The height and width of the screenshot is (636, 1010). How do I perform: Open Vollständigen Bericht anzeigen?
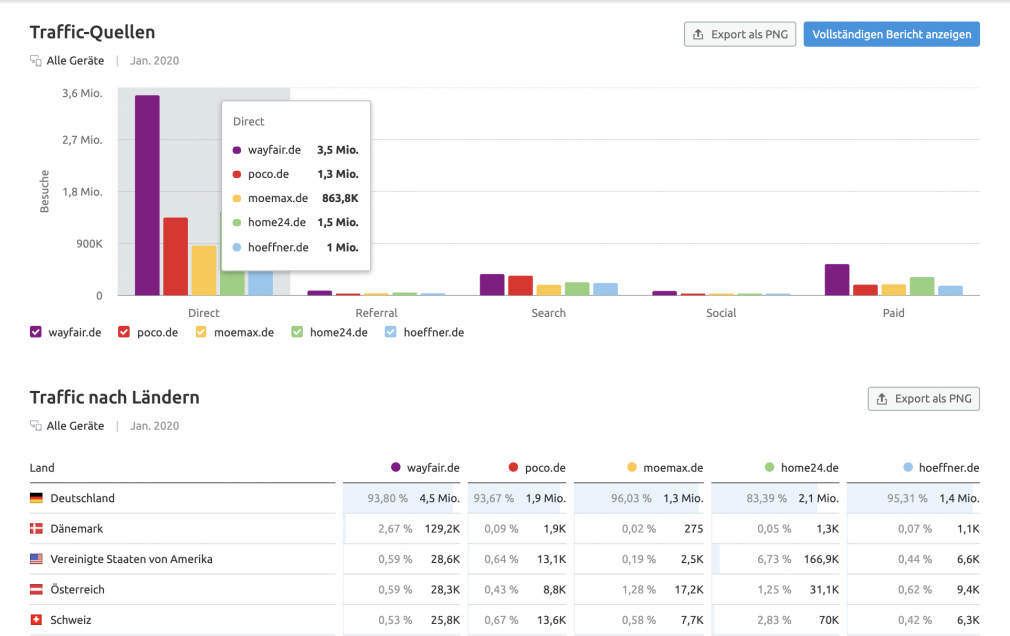(891, 34)
